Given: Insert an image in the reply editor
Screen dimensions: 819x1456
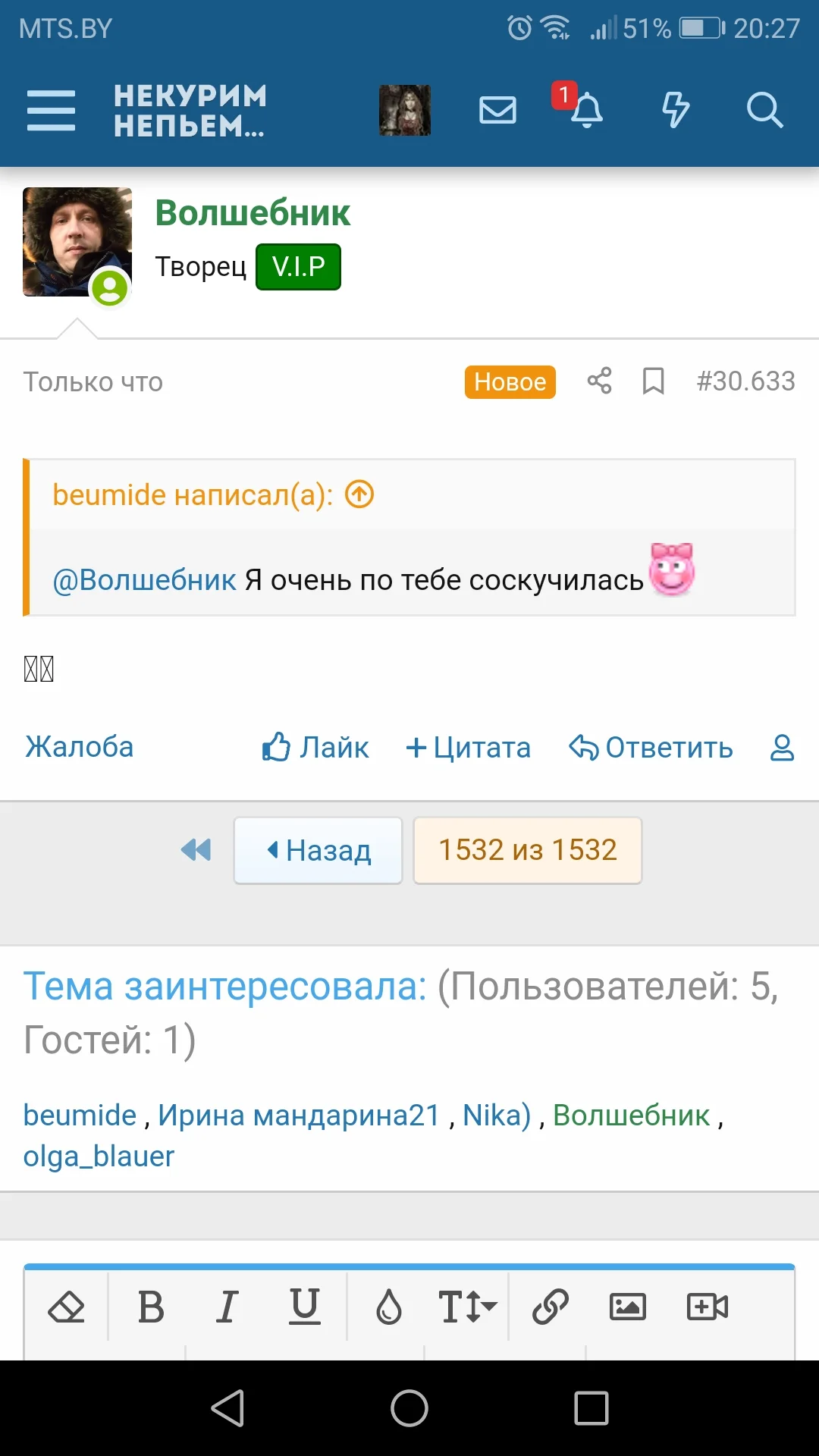Looking at the screenshot, I should 627,1307.
